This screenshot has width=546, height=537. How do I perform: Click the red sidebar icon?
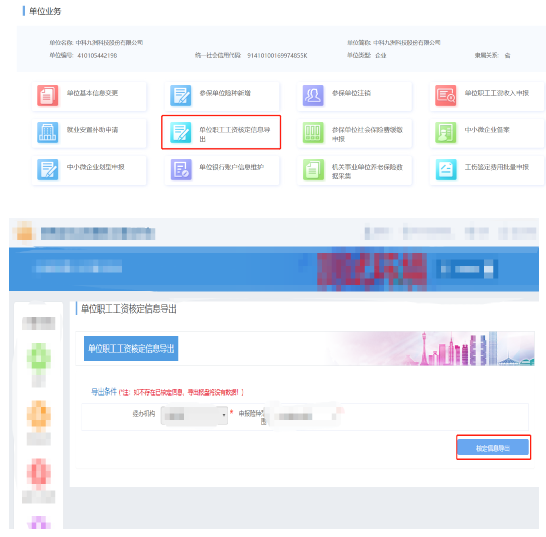(x=39, y=472)
